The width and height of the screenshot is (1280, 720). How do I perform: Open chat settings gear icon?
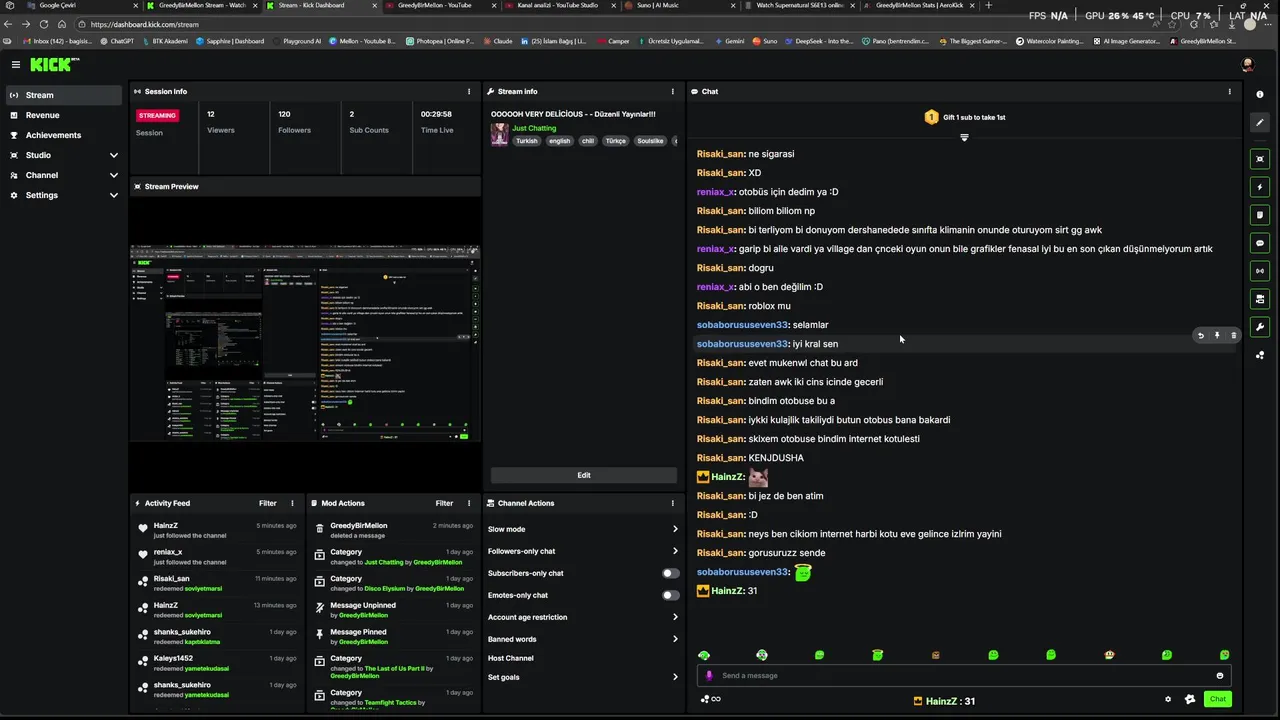1168,699
